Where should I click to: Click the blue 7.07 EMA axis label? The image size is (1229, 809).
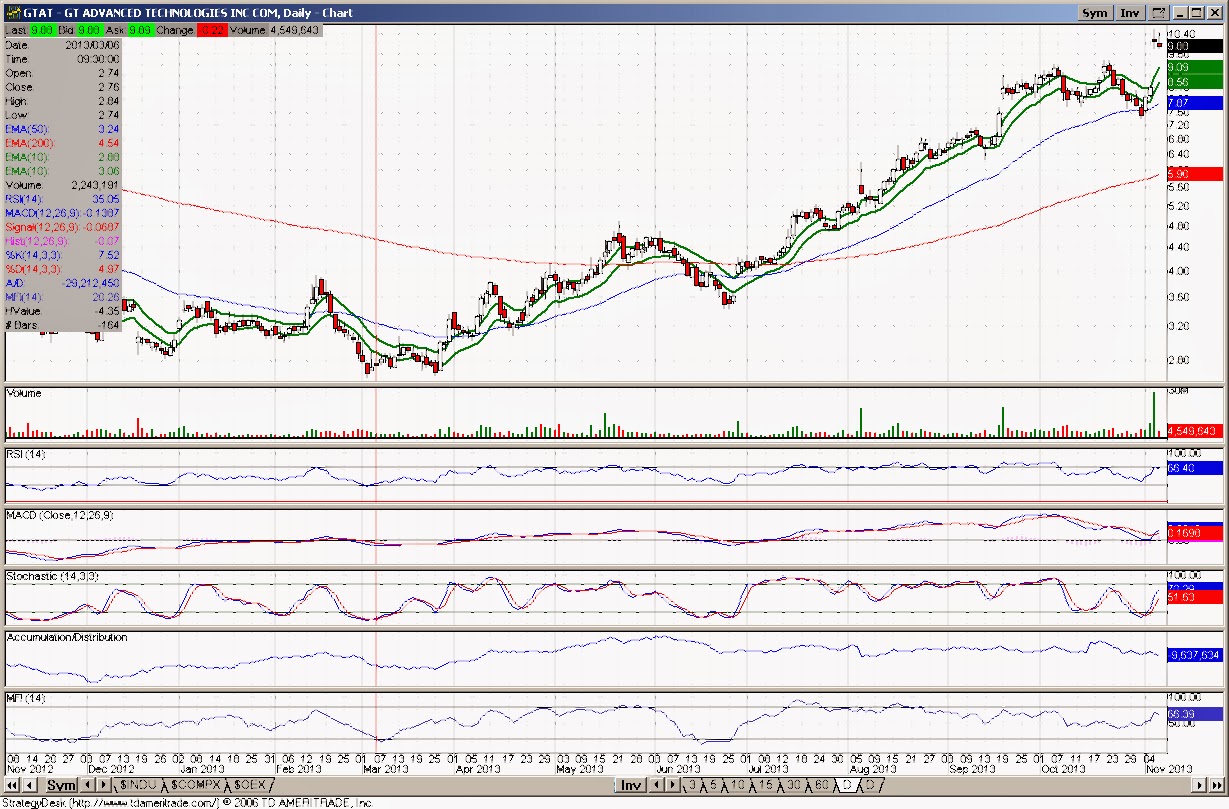click(1196, 103)
